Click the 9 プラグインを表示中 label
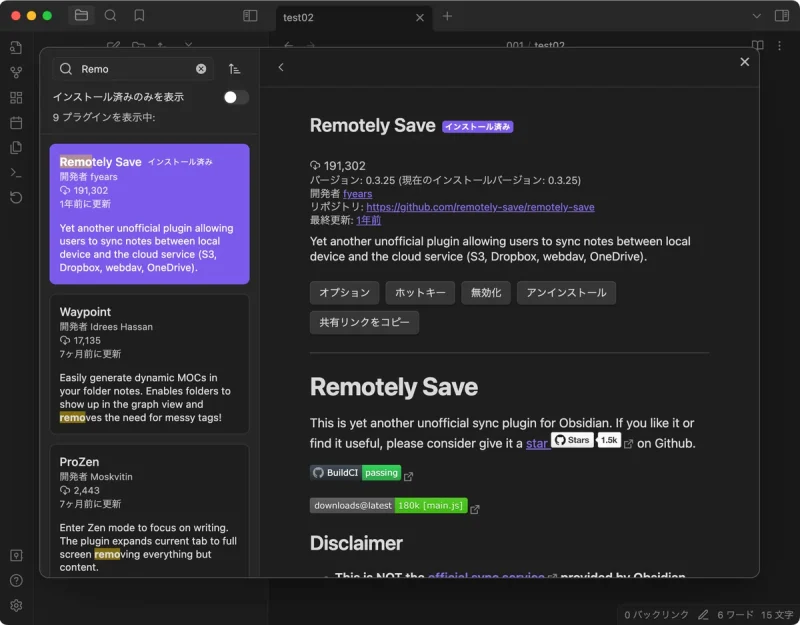This screenshot has width=800, height=625. click(104, 117)
